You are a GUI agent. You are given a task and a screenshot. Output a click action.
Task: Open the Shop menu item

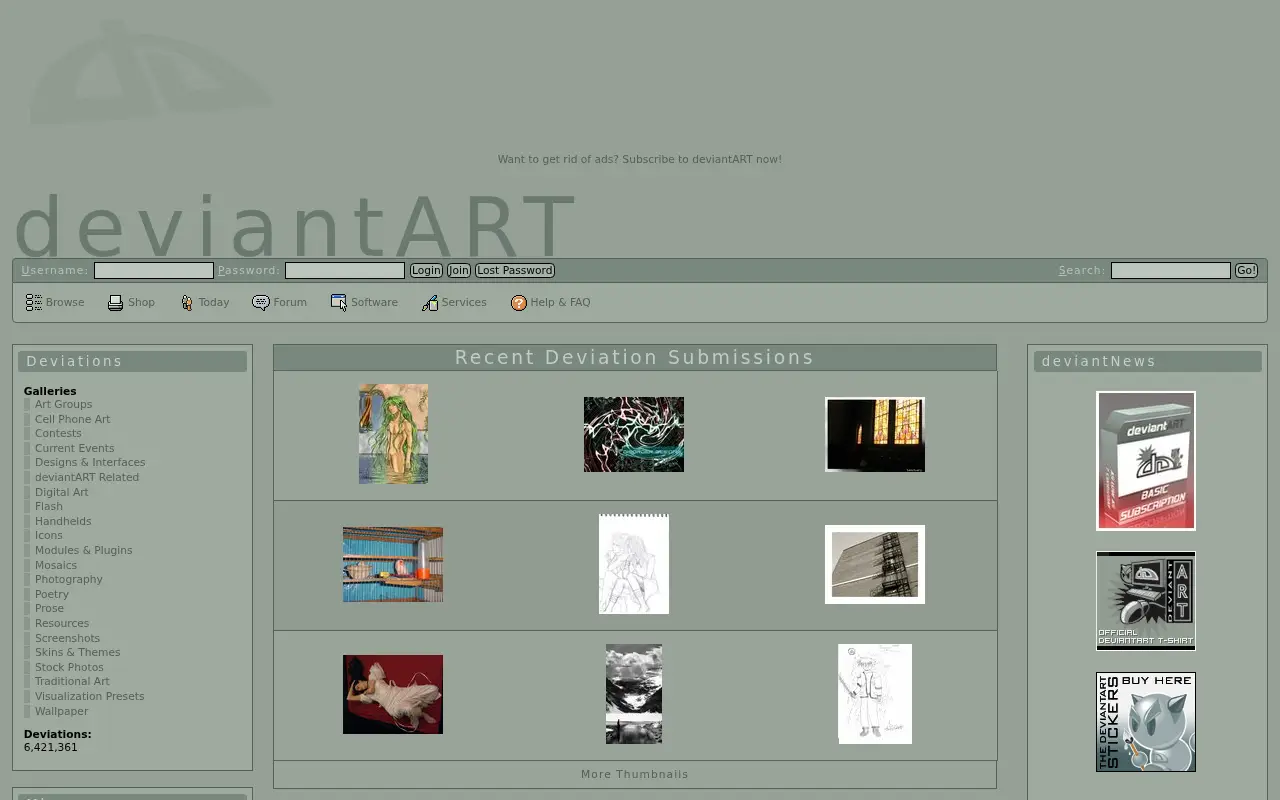[x=141, y=302]
